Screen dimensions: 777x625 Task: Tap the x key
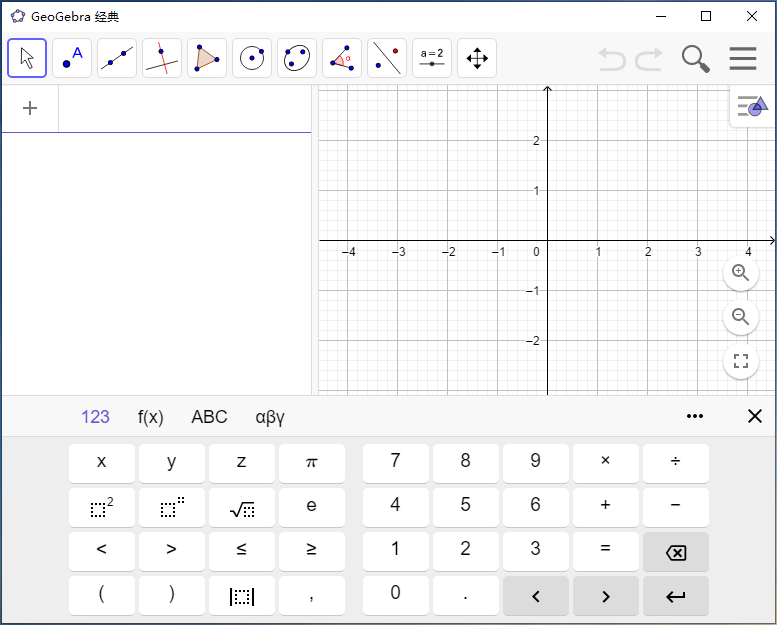tap(102, 463)
